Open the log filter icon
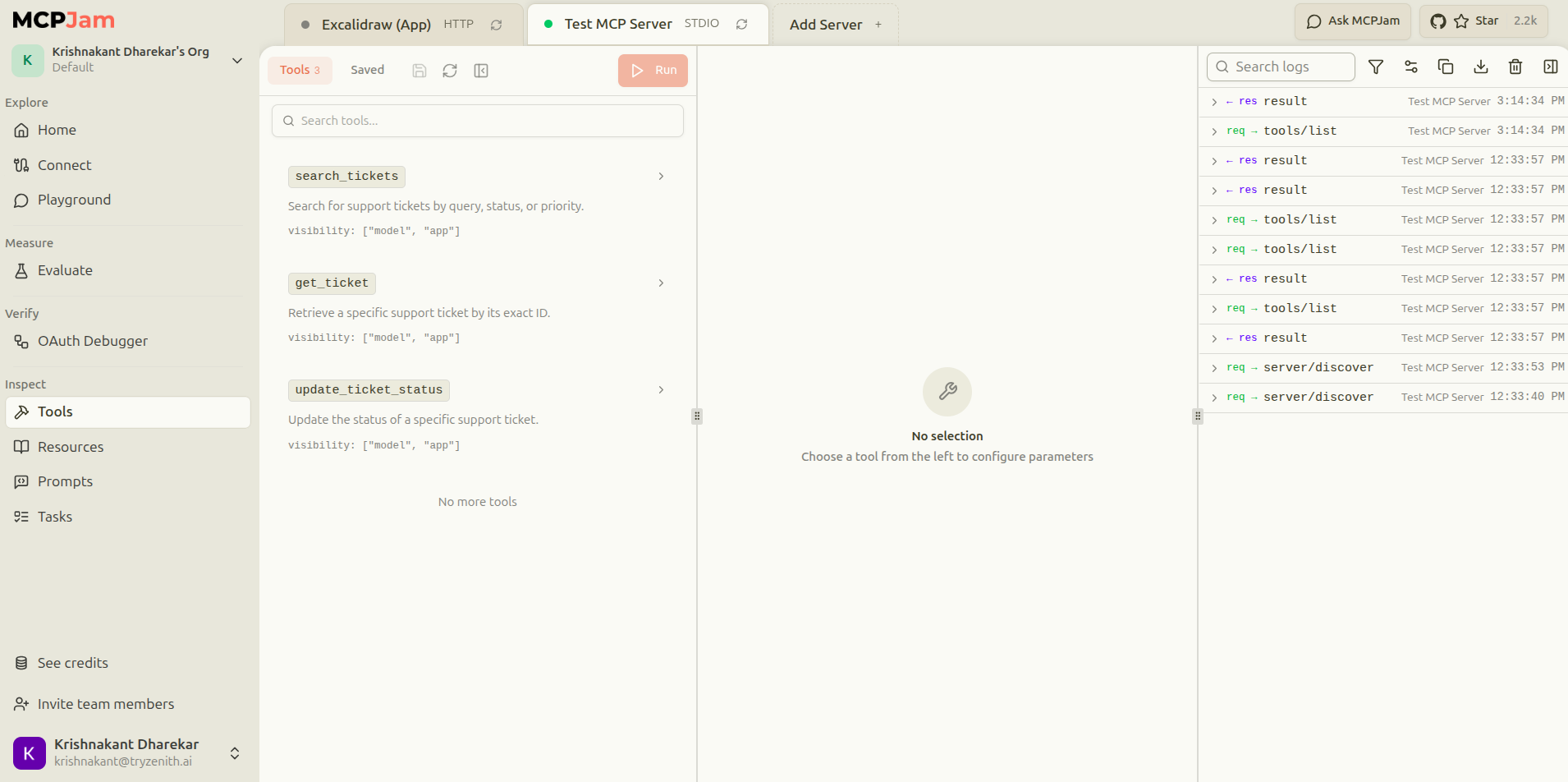This screenshot has height=782, width=1568. click(1376, 67)
